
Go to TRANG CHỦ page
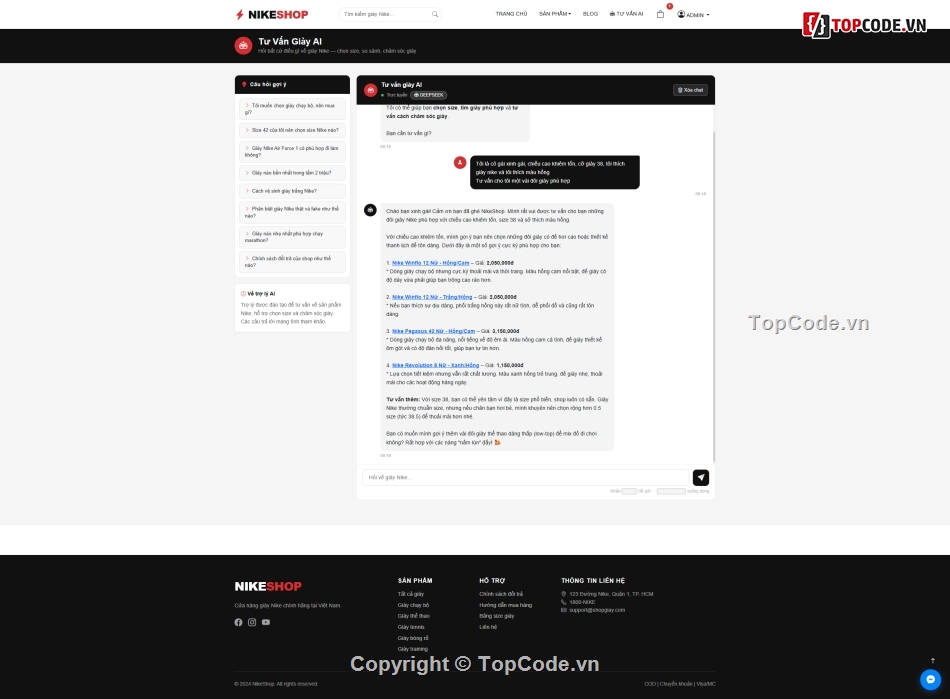[511, 14]
